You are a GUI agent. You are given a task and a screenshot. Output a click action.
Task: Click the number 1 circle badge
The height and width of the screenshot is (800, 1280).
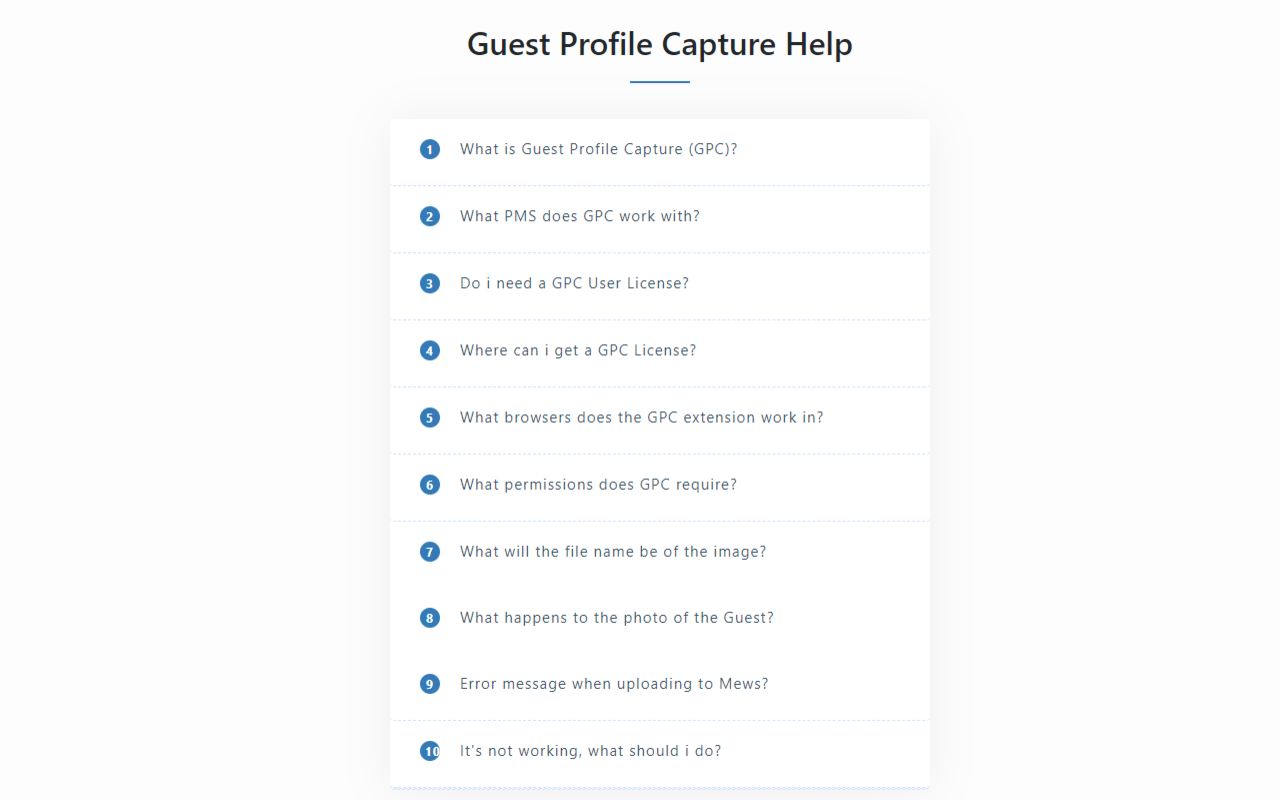(x=430, y=150)
